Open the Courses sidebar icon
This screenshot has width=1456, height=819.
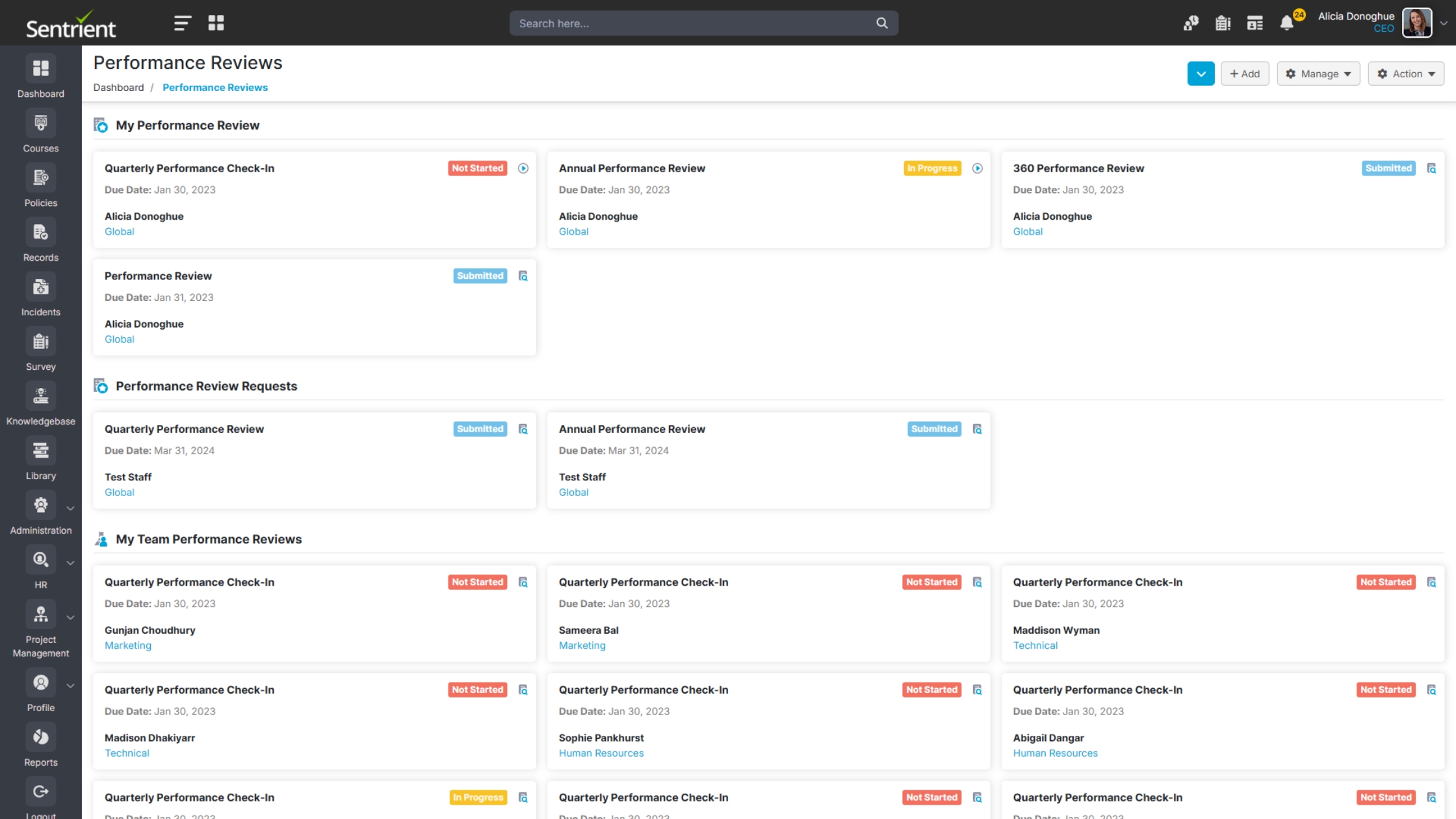(40, 123)
